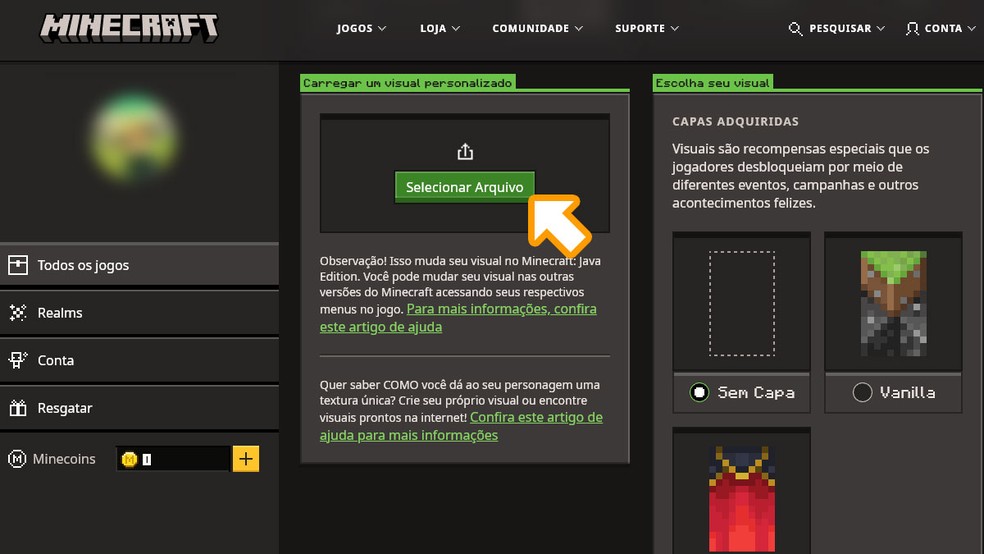This screenshot has height=554, width=984.
Task: Open 'Confira este artigo de ajuda' link
Action: point(461,426)
